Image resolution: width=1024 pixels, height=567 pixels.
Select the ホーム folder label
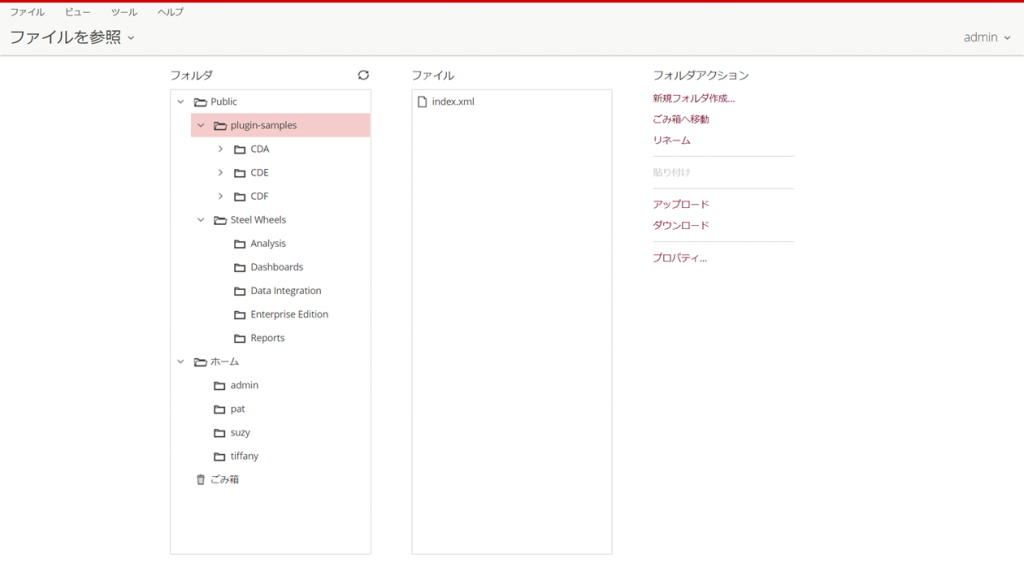pos(224,362)
